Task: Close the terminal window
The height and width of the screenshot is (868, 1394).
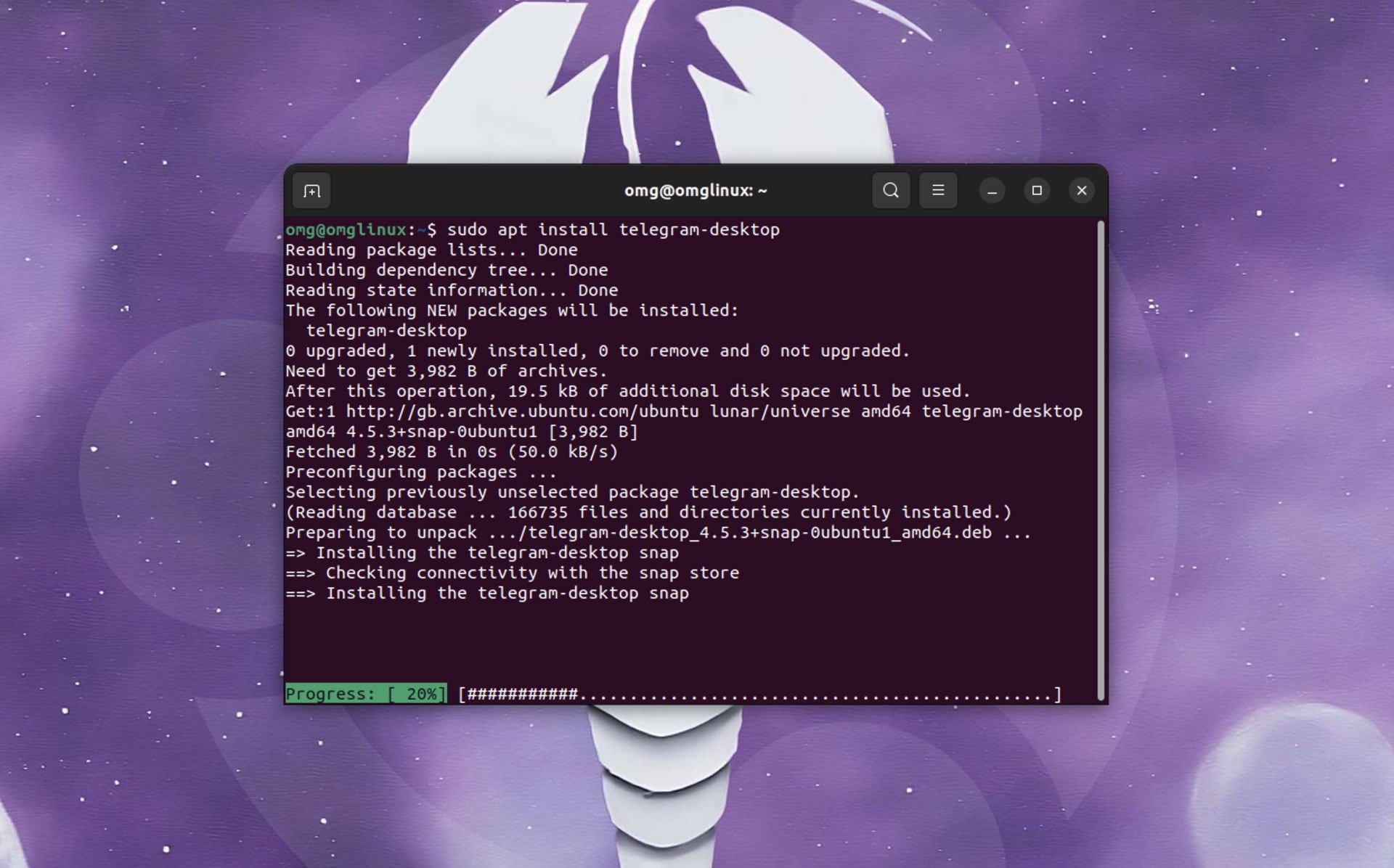Action: [1082, 191]
